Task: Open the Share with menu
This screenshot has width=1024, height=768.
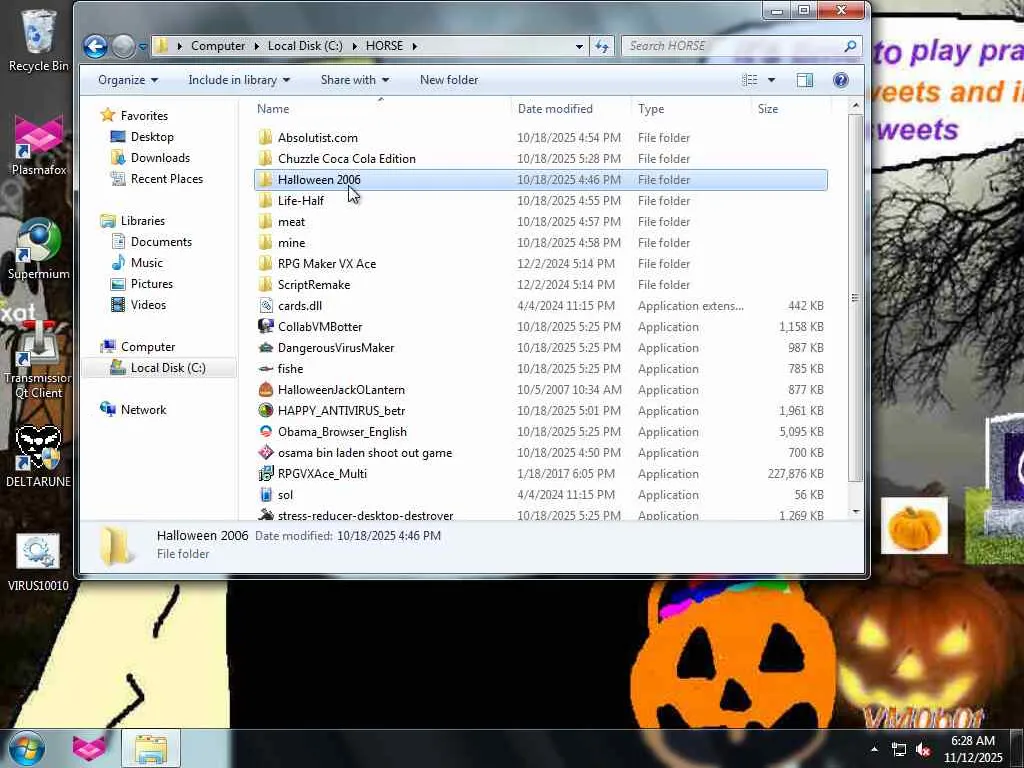Action: 355,80
